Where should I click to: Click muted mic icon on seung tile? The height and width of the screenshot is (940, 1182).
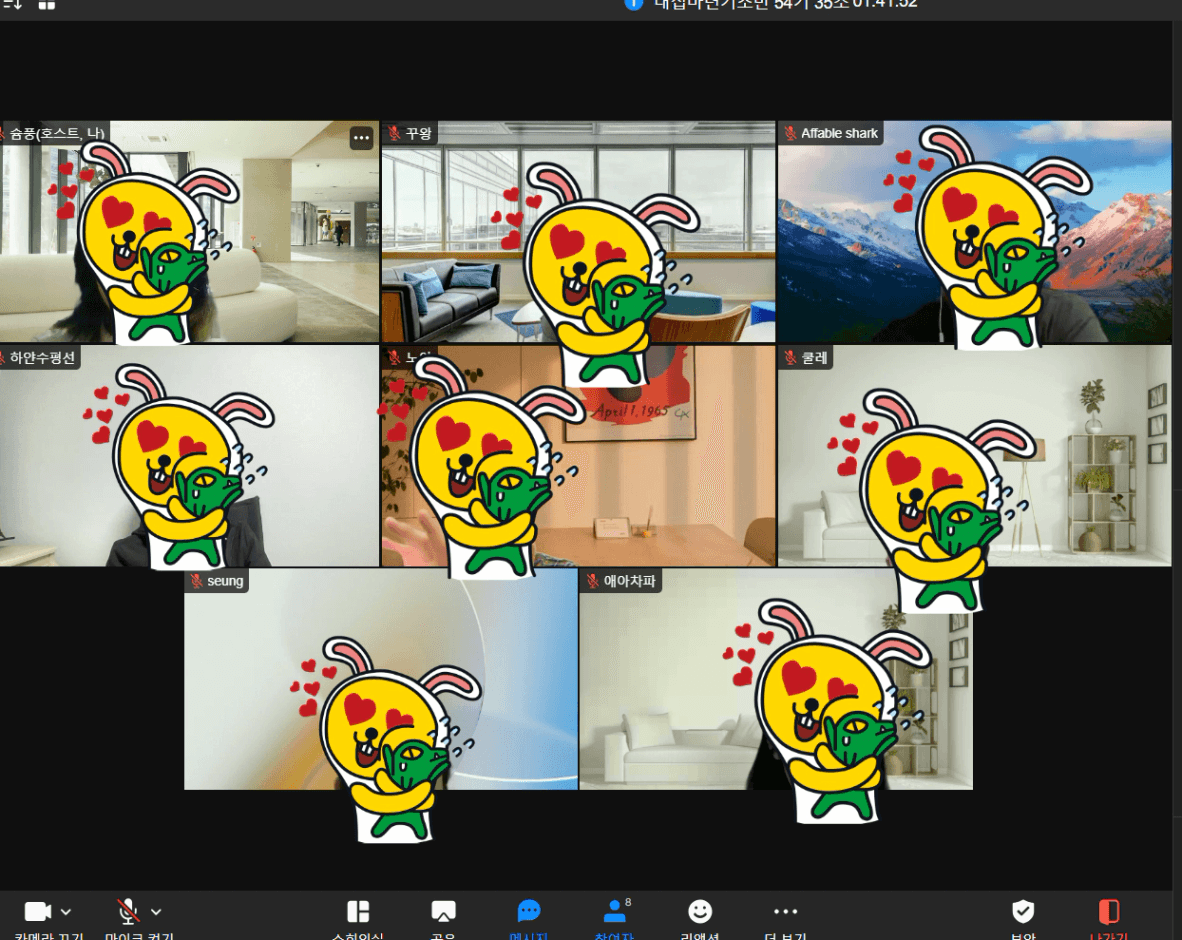pos(197,581)
